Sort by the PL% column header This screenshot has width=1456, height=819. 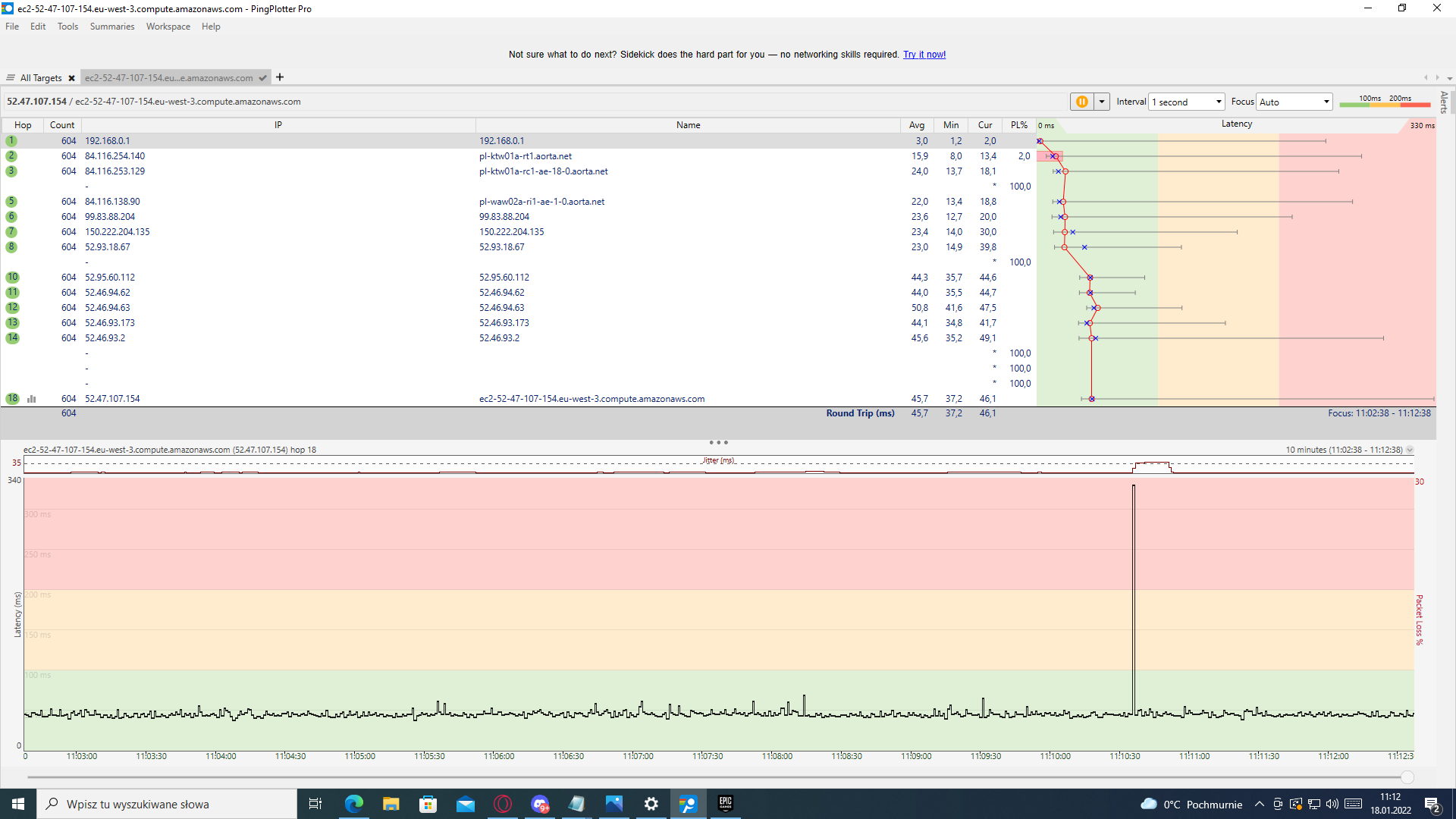pyautogui.click(x=1018, y=125)
